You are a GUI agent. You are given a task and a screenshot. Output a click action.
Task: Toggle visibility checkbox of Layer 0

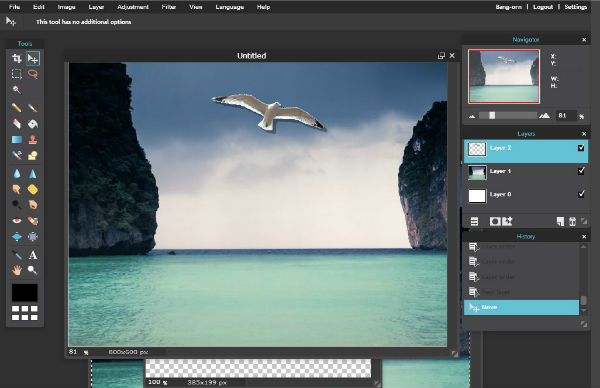(581, 194)
